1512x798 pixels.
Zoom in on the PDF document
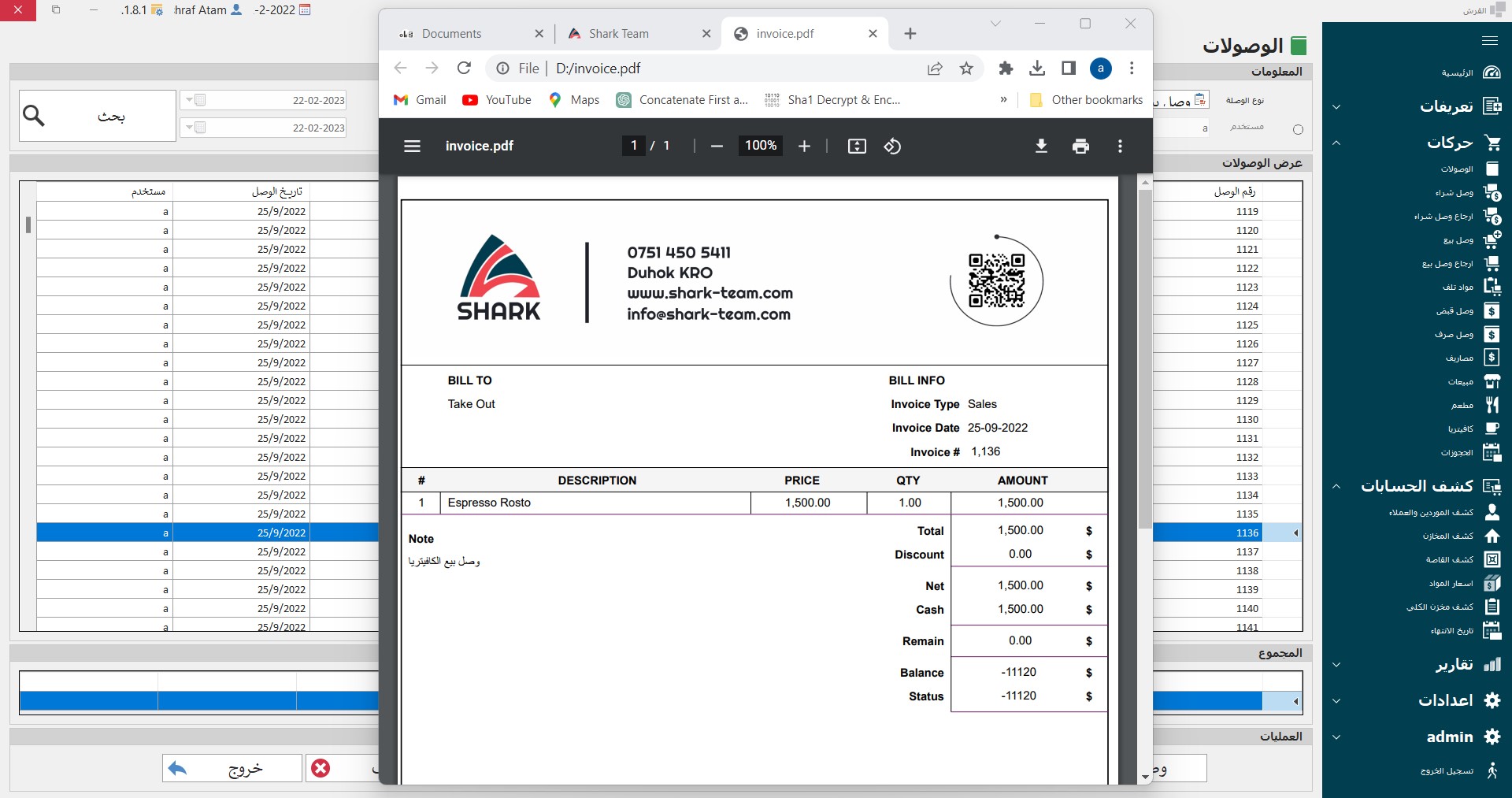point(804,146)
